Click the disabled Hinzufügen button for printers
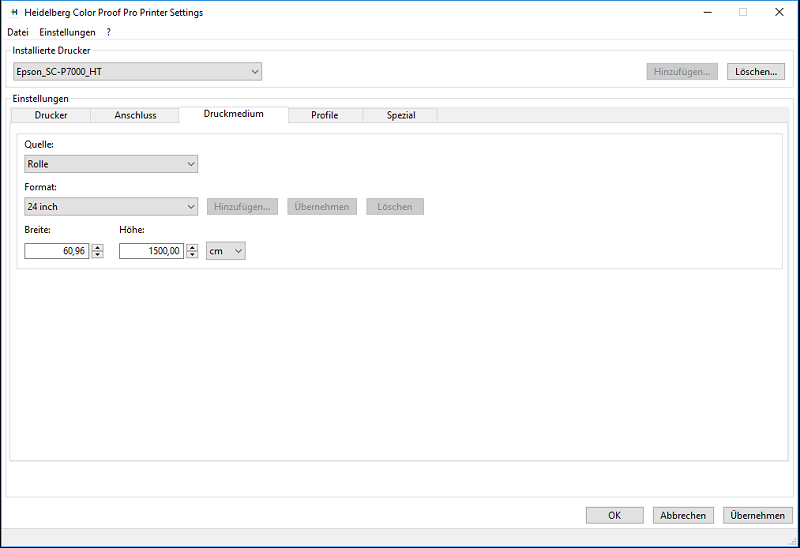Screen dimensions: 800x548 (682, 71)
